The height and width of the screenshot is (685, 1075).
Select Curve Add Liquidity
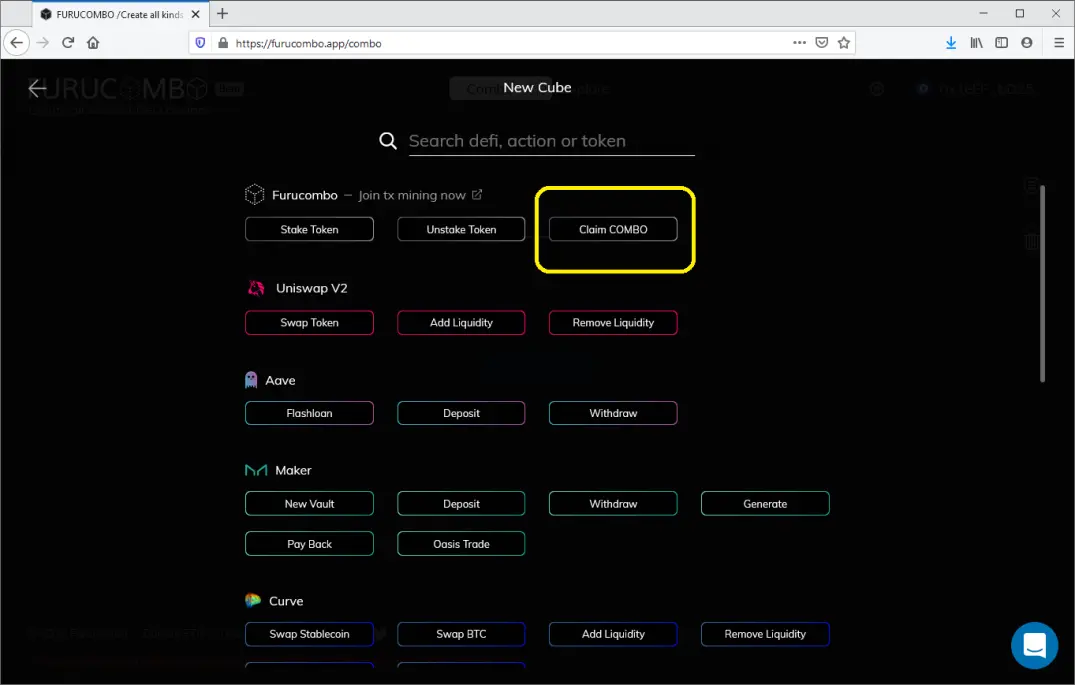(613, 634)
